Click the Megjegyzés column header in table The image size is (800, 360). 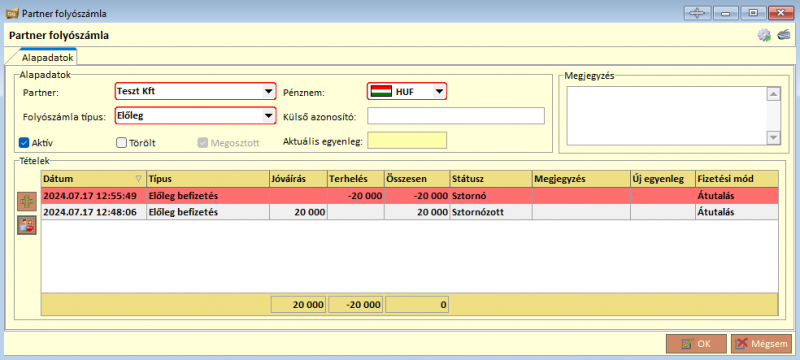point(581,179)
